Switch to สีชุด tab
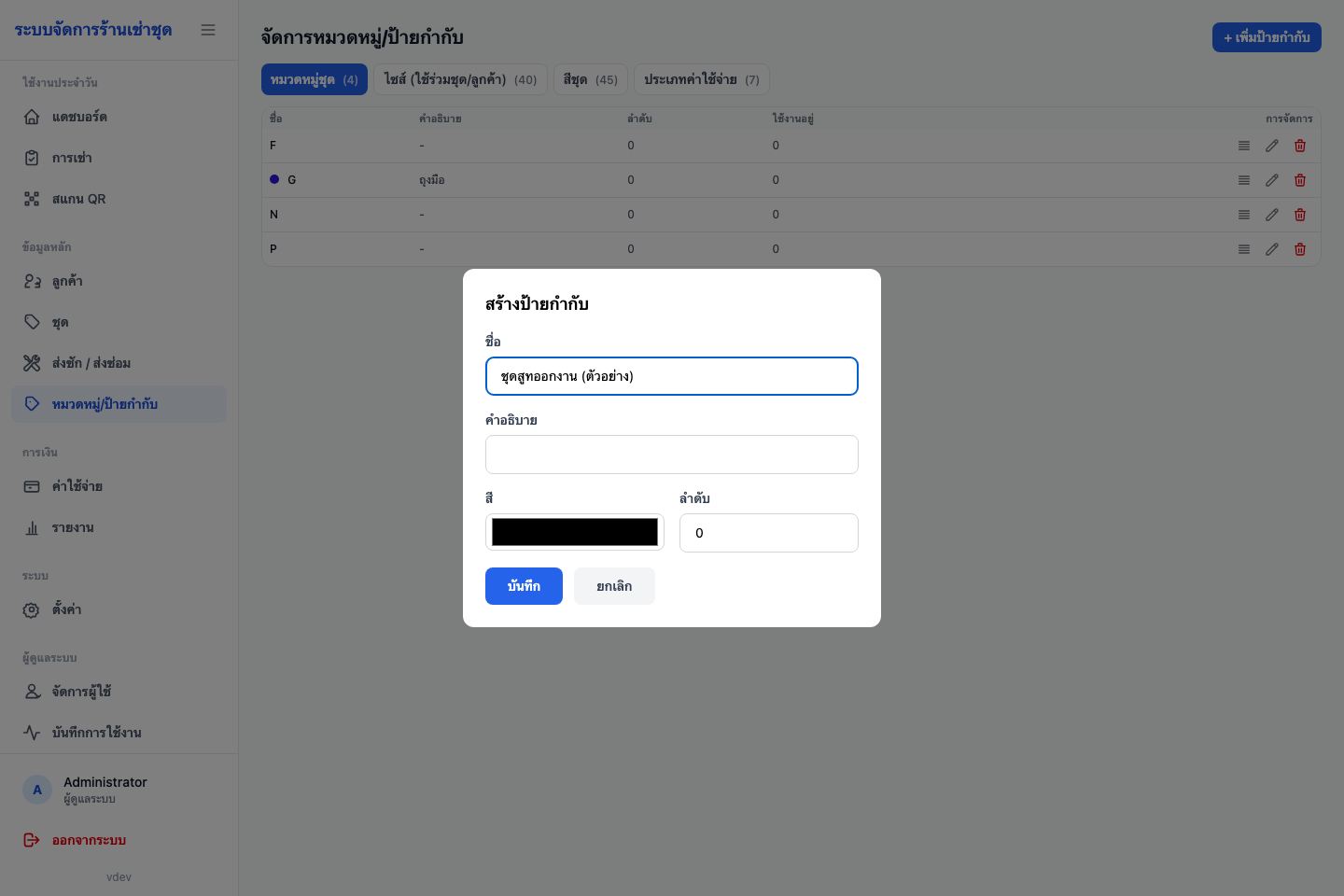The image size is (1344, 896). pyautogui.click(x=591, y=79)
